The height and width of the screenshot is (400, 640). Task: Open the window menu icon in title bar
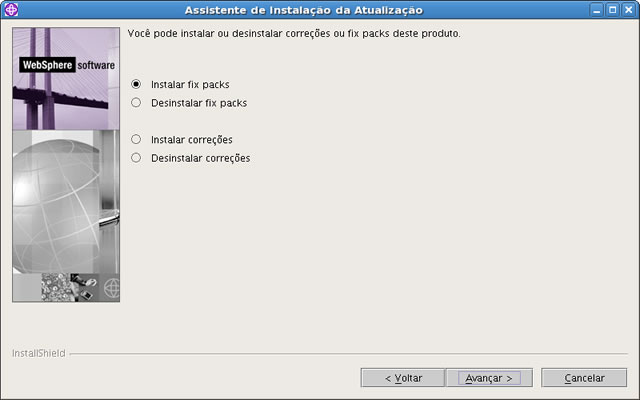pyautogui.click(x=11, y=9)
